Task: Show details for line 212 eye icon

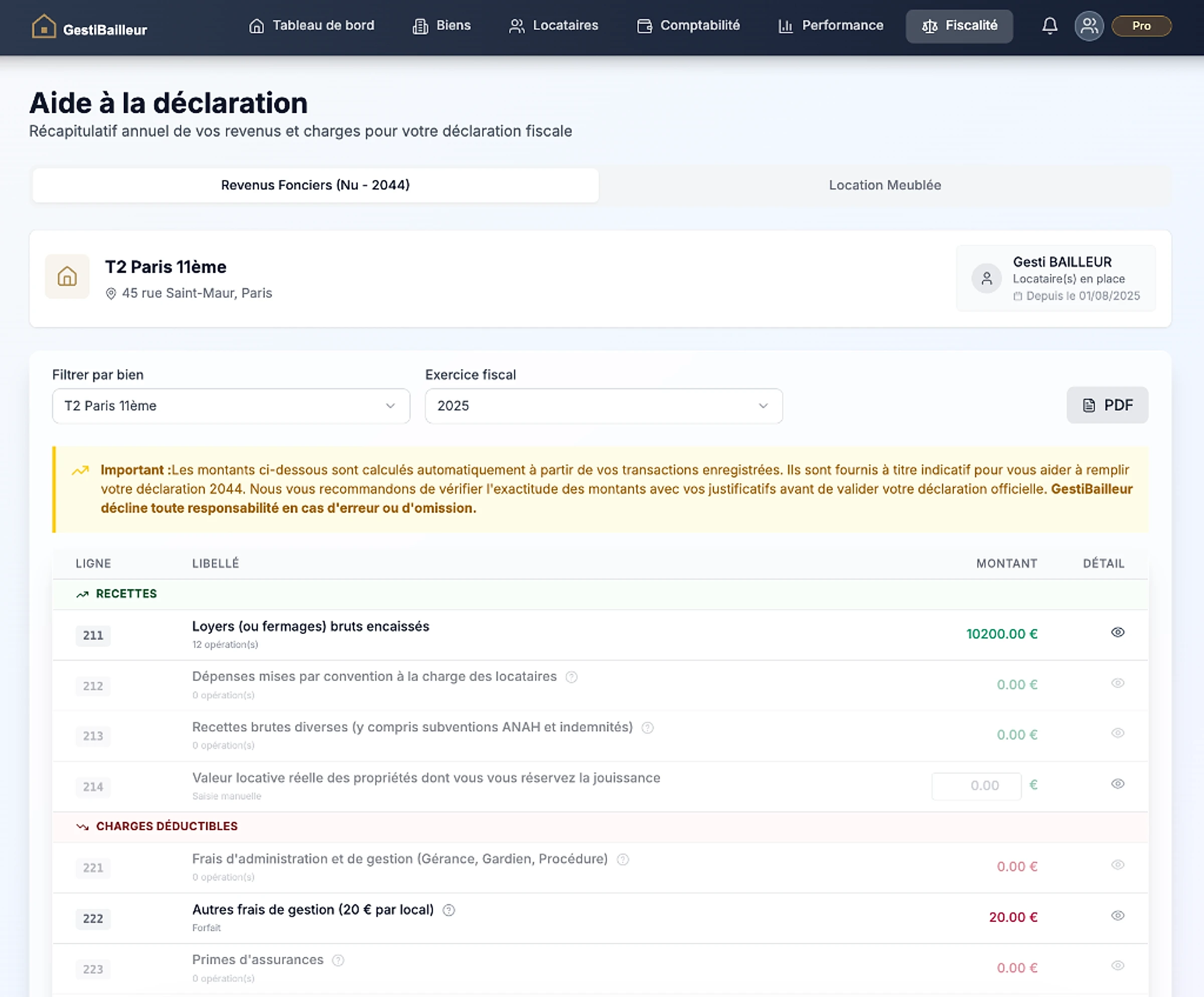Action: 1117,683
